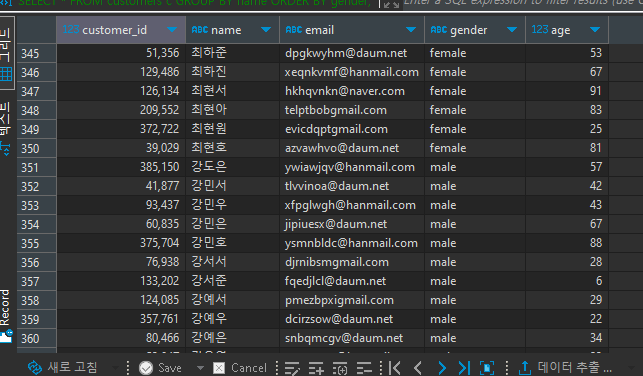Select the gender column header
Image resolution: width=643 pixels, height=376 pixels.
coord(475,30)
